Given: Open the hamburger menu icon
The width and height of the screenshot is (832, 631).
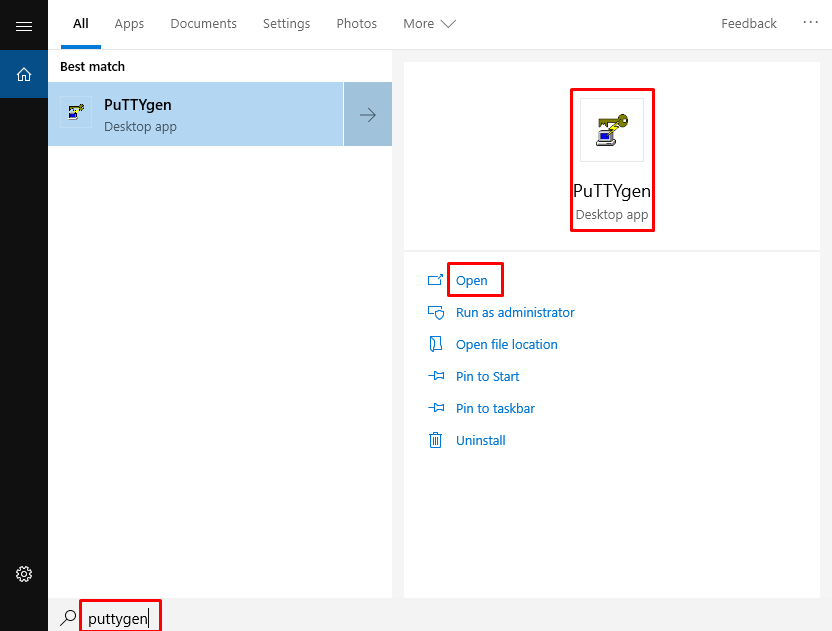Looking at the screenshot, I should coord(24,26).
